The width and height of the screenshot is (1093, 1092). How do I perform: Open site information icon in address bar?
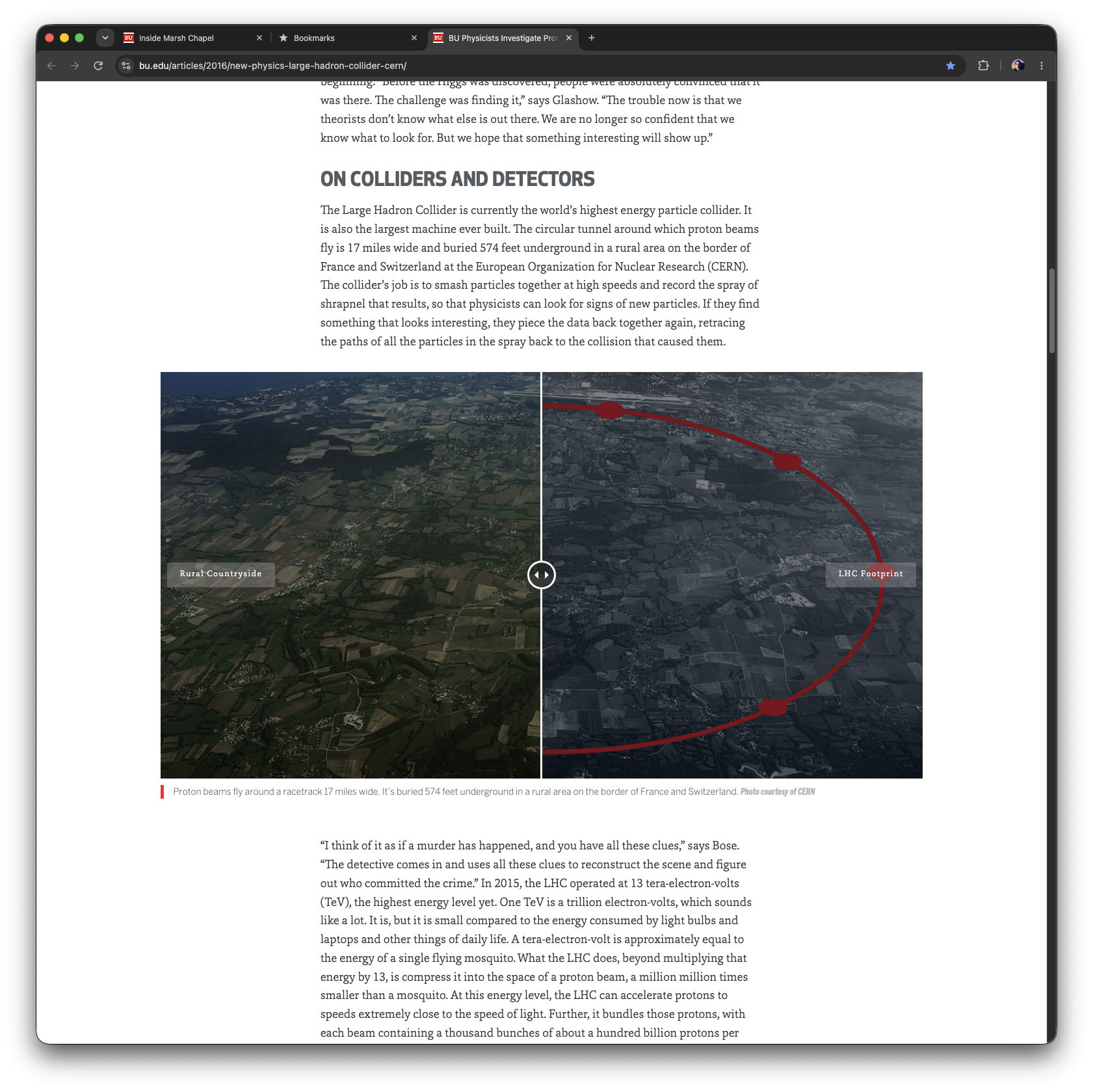pyautogui.click(x=127, y=66)
